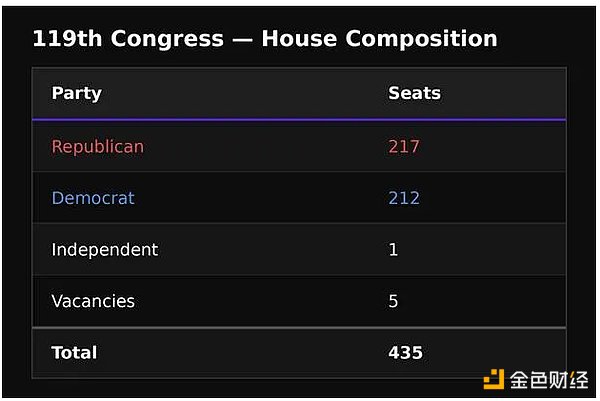This screenshot has width=600, height=401.
Task: Click the 119th Congress House Composition title
Action: click(x=265, y=39)
